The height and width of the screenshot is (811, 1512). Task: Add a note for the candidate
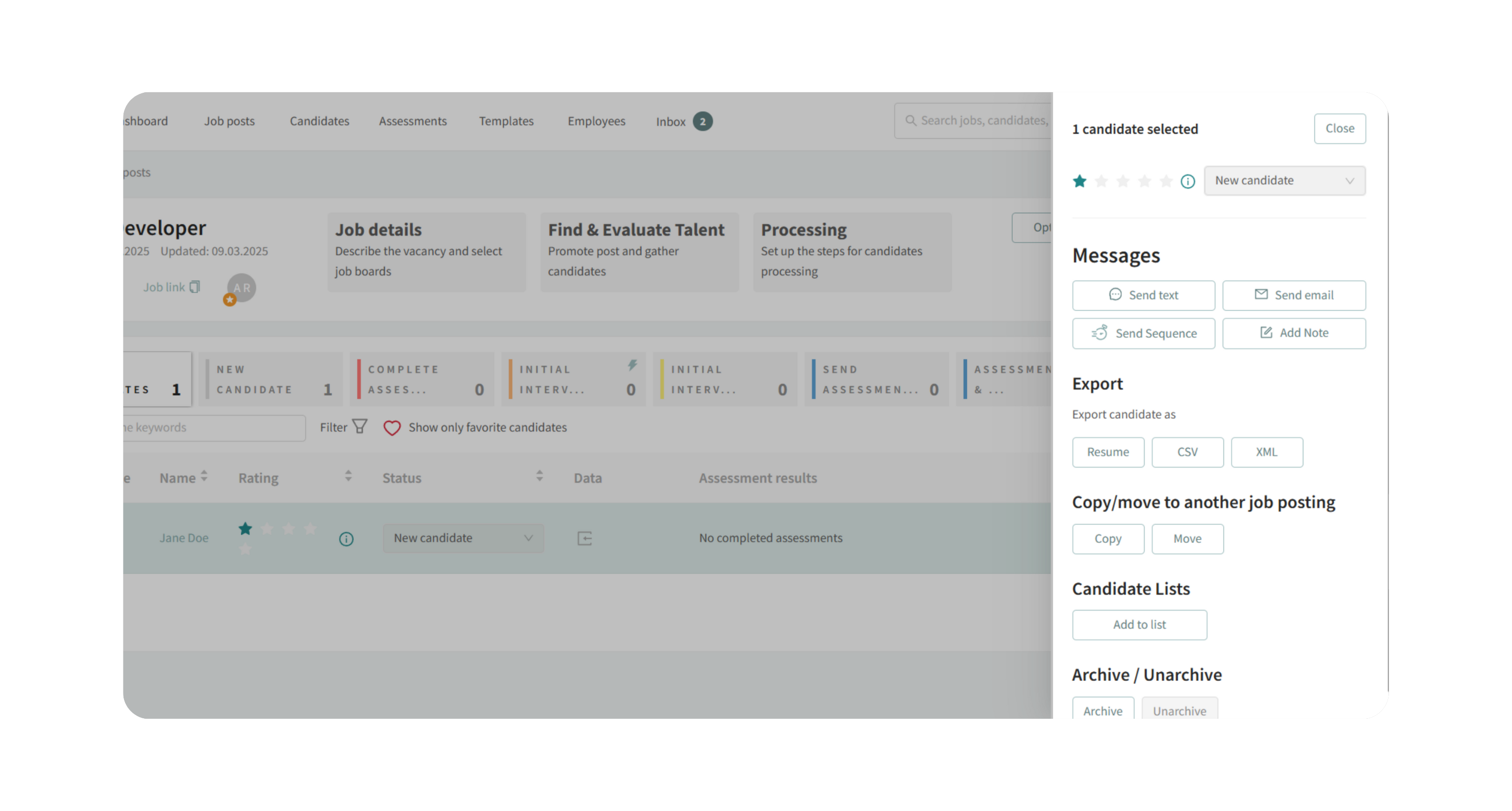pyautogui.click(x=1294, y=333)
